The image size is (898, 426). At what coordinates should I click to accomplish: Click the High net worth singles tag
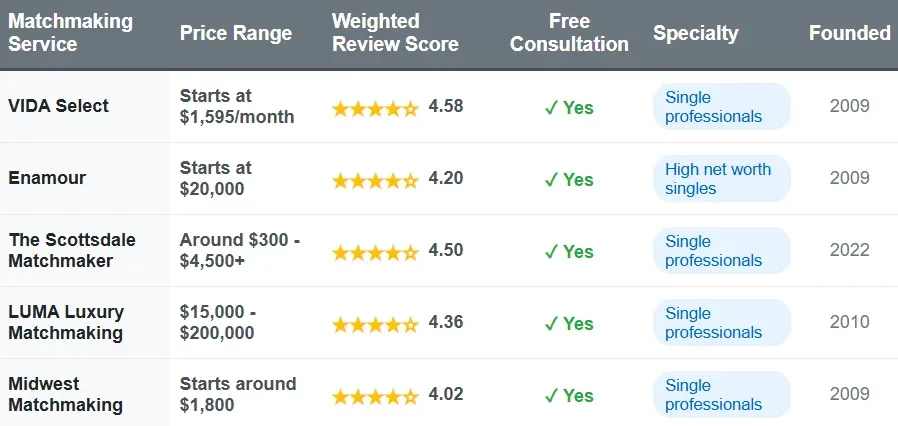(720, 179)
